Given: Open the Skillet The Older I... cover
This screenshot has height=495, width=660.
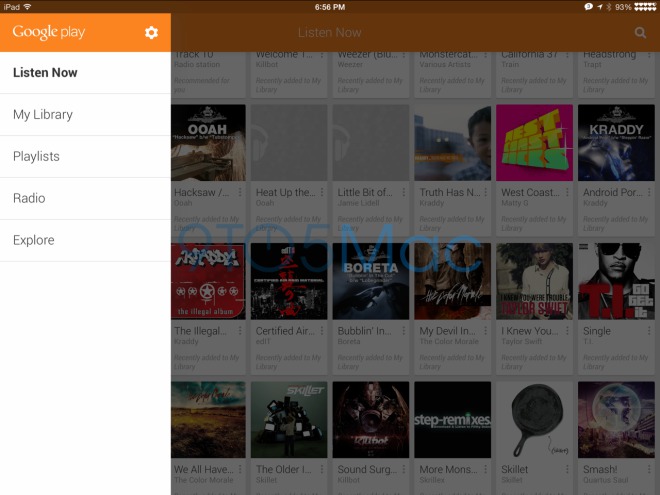Looking at the screenshot, I should tap(289, 420).
